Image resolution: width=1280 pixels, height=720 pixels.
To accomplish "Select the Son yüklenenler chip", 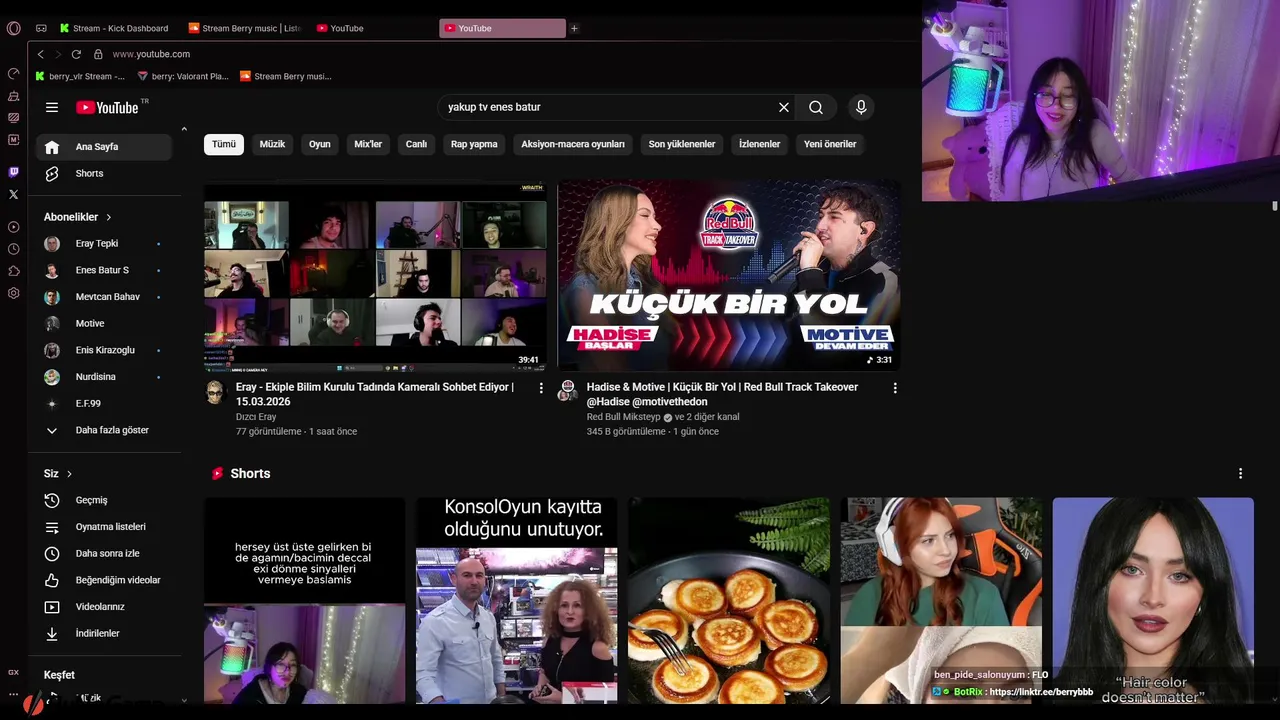I will [x=682, y=144].
